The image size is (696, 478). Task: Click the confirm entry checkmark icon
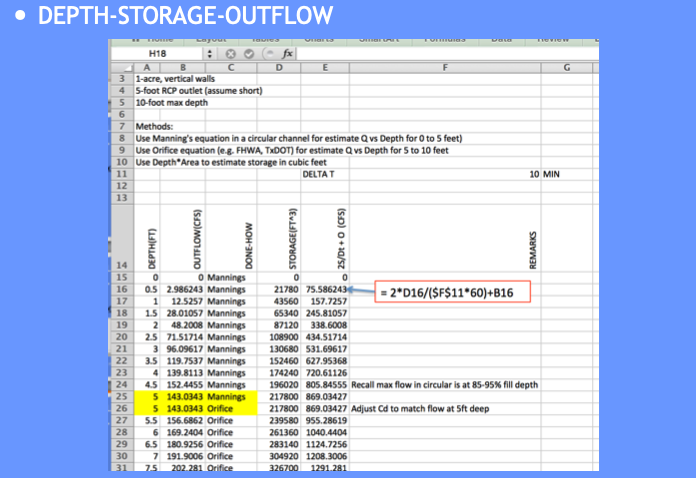pyautogui.click(x=249, y=54)
